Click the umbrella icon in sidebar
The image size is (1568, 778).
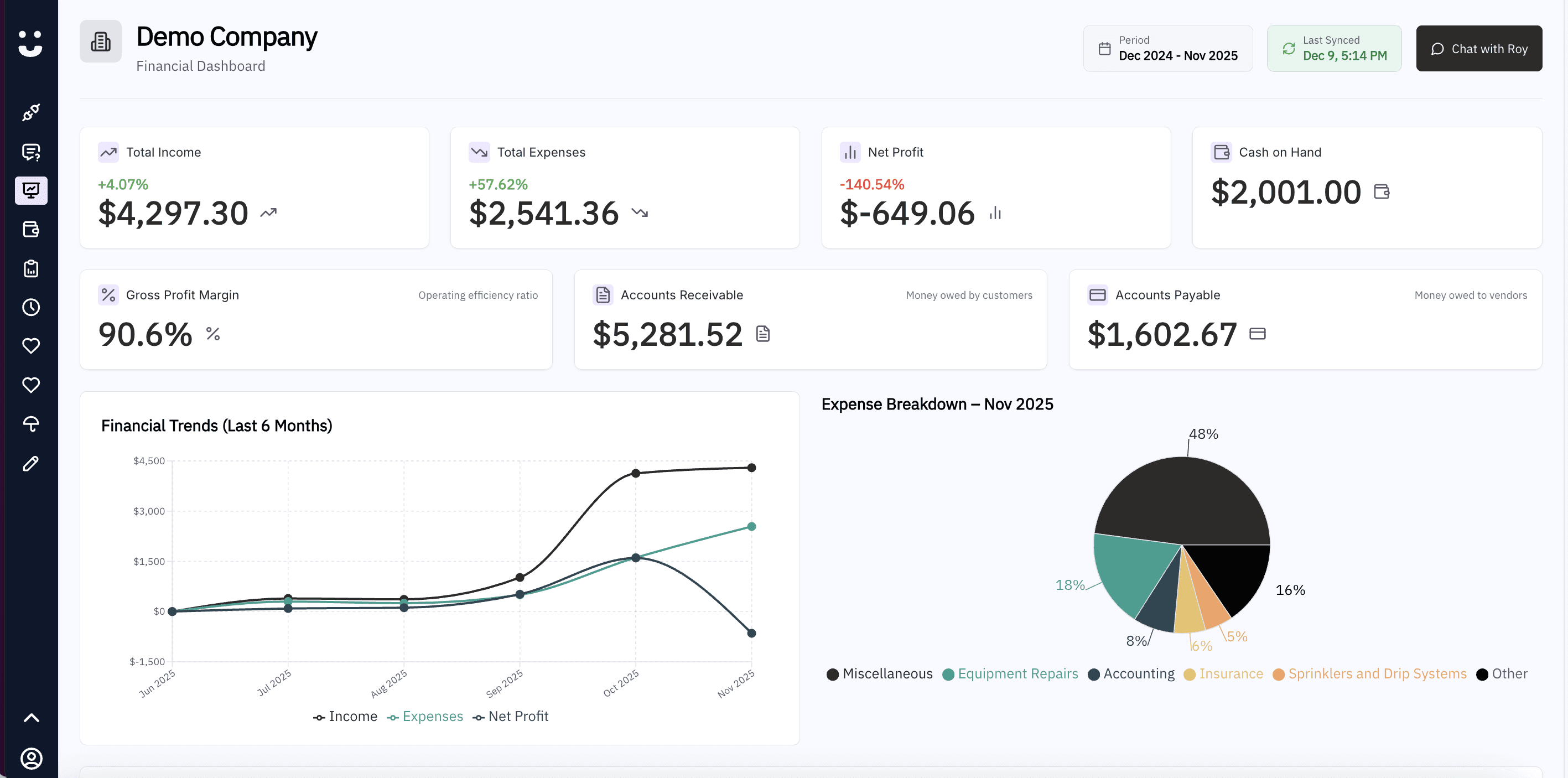click(x=31, y=424)
